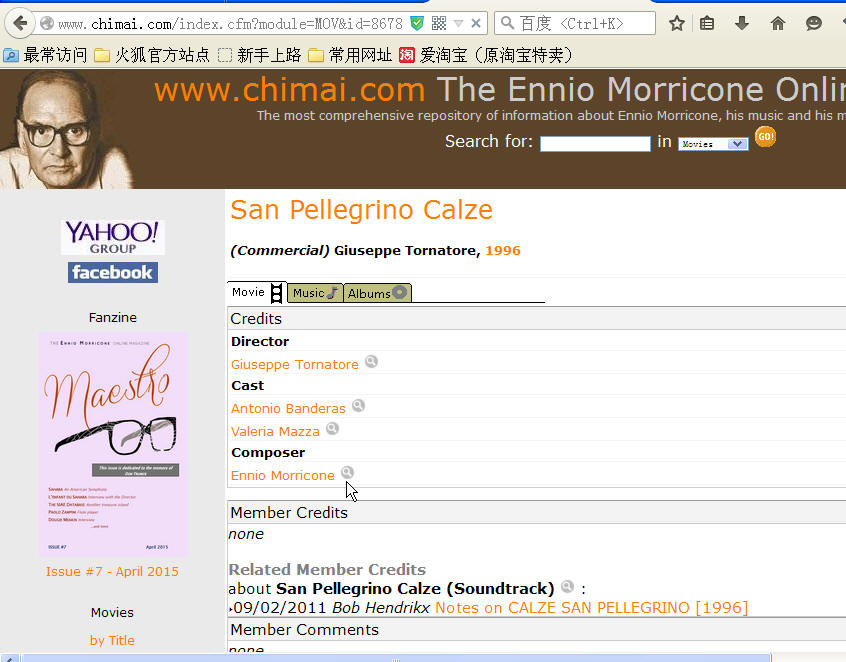This screenshot has width=846, height=662.
Task: Open the Maestro fanzine cover thumbnail
Action: [x=113, y=445]
